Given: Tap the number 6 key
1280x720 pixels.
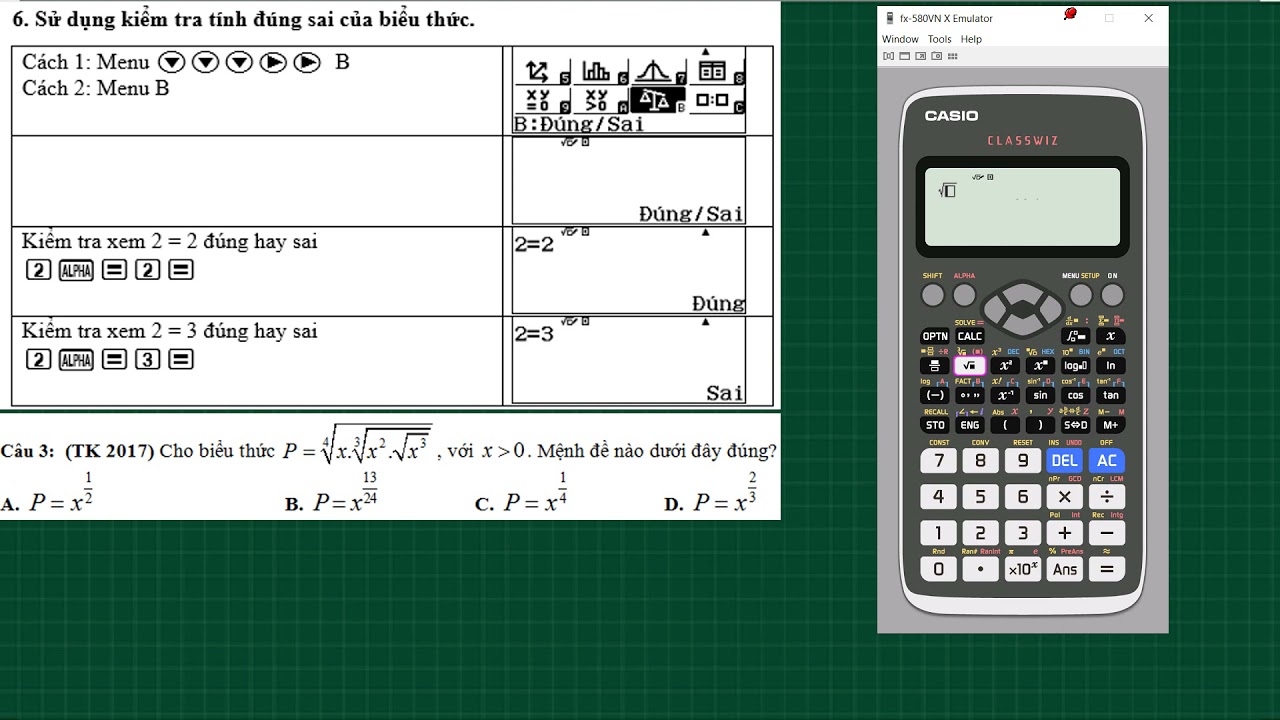Looking at the screenshot, I should click(x=1022, y=497).
